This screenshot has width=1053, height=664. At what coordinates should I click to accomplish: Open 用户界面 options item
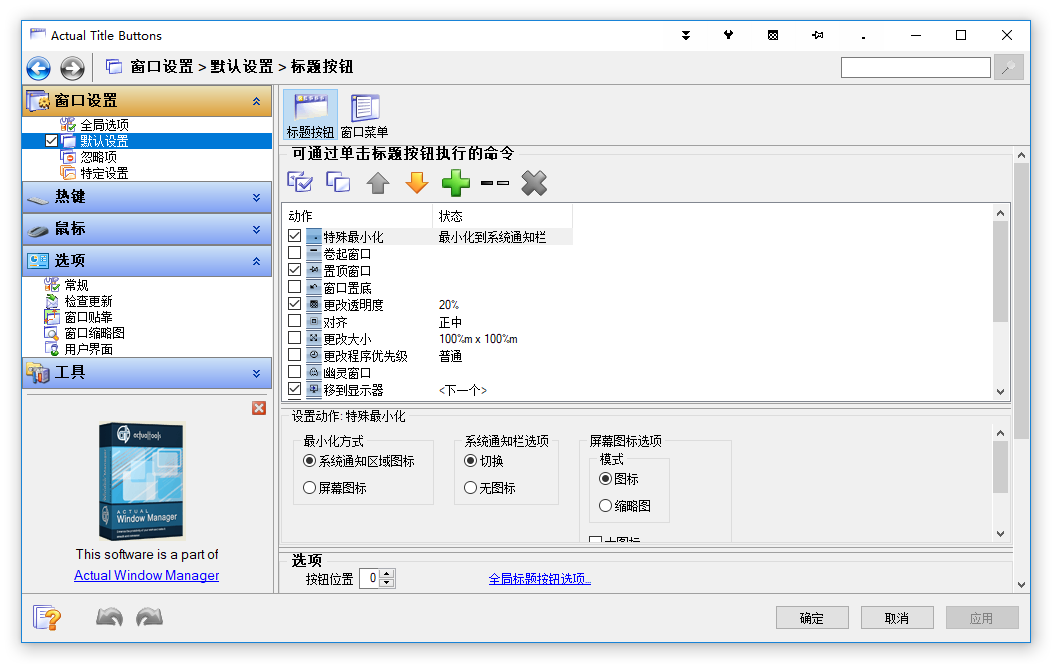[88, 349]
